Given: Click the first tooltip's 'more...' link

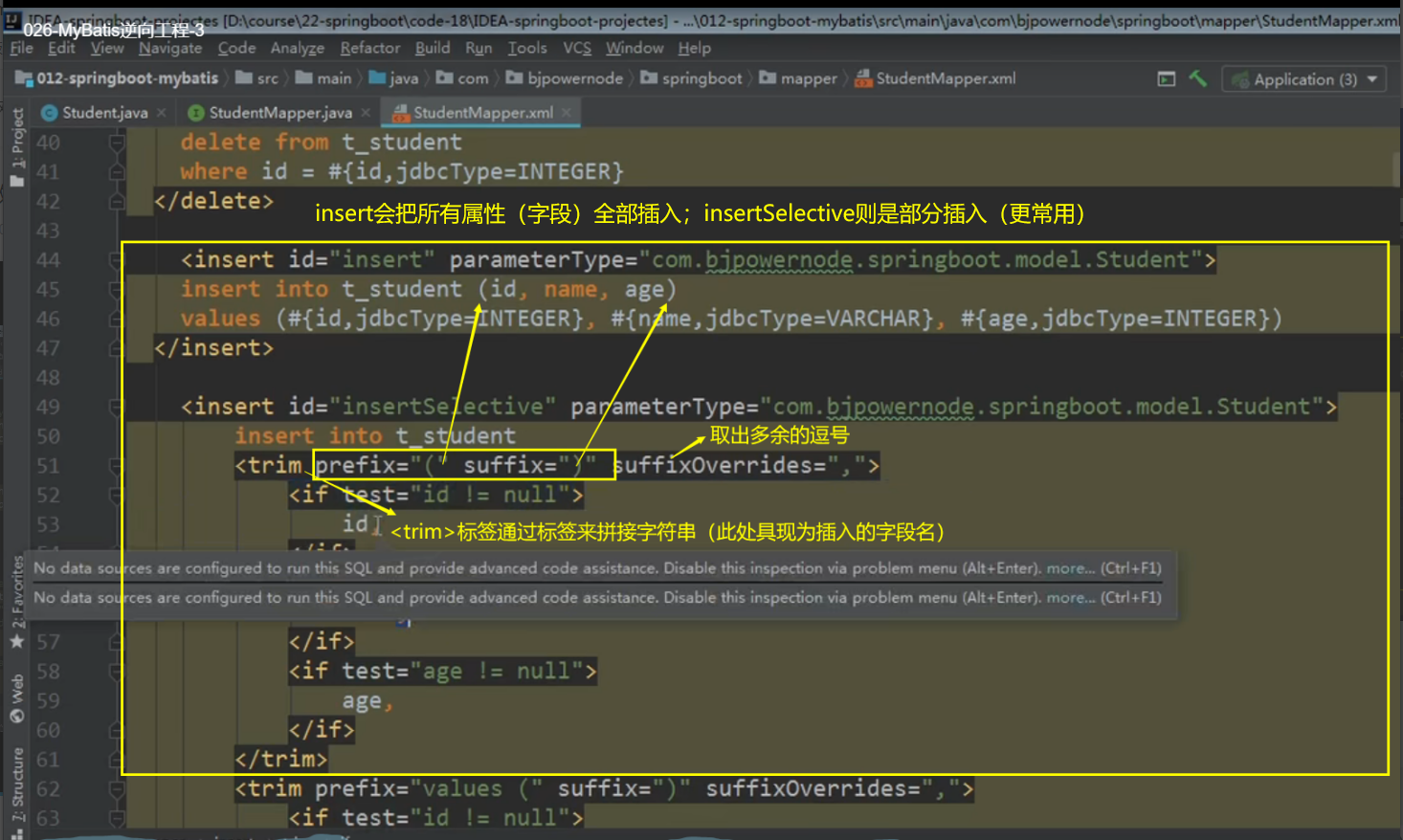Looking at the screenshot, I should [1070, 568].
